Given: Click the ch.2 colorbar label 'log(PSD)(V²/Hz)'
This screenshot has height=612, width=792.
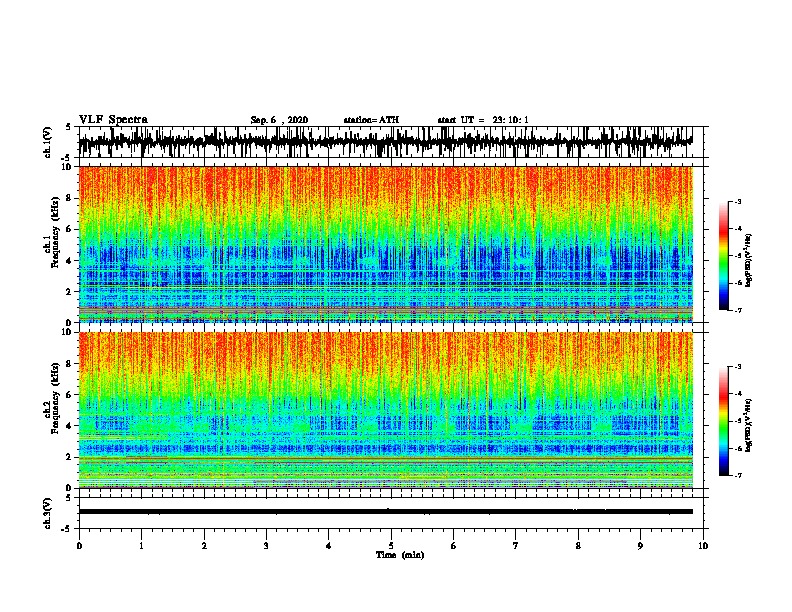Looking at the screenshot, I should 749,425.
